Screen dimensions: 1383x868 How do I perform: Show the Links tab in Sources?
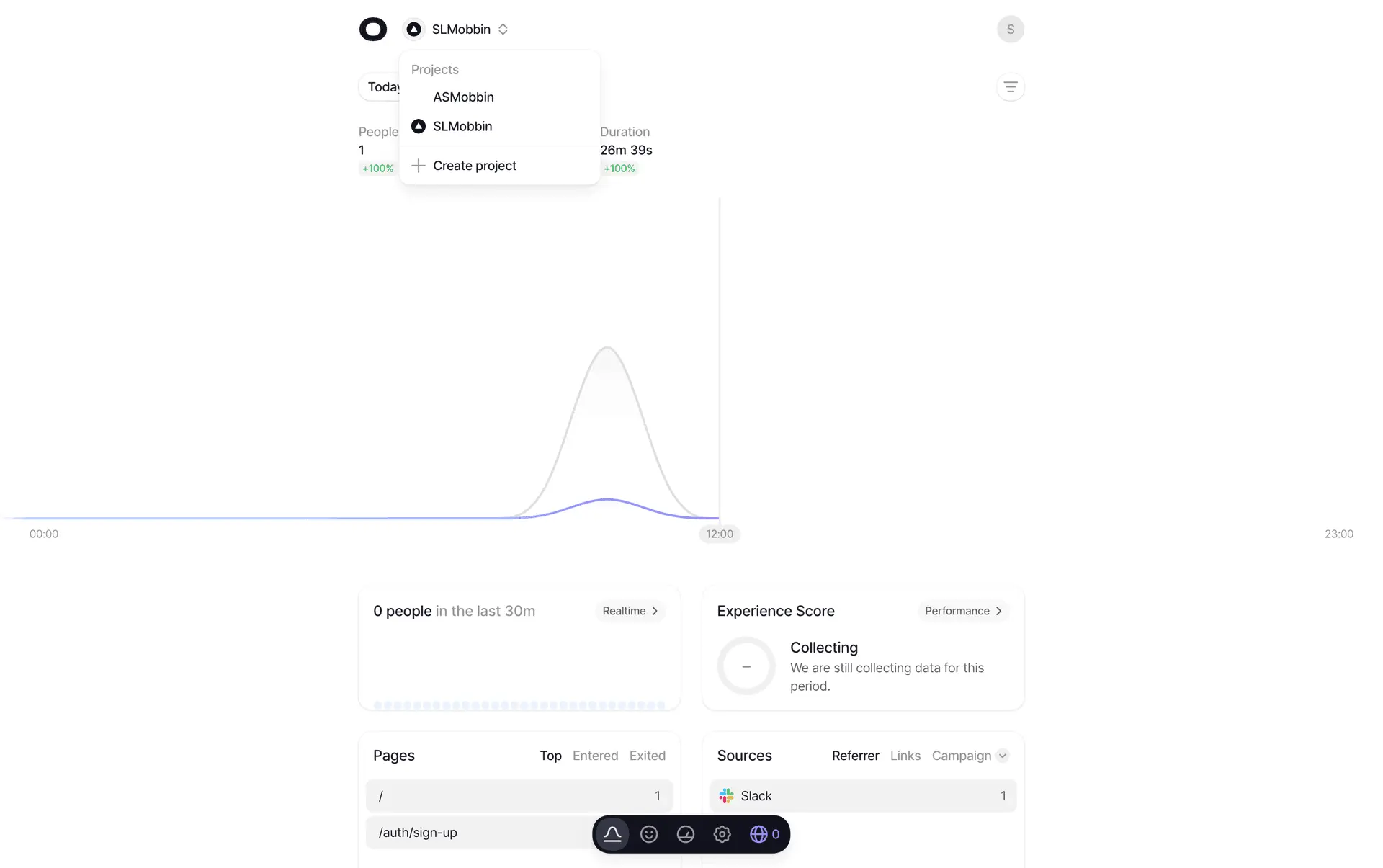pyautogui.click(x=905, y=756)
